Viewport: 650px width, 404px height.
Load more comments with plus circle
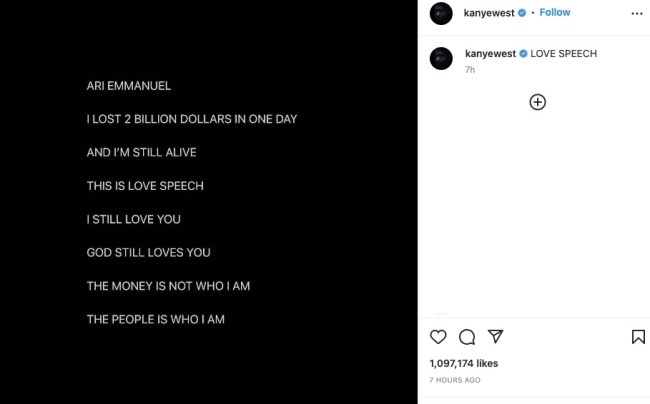point(537,102)
